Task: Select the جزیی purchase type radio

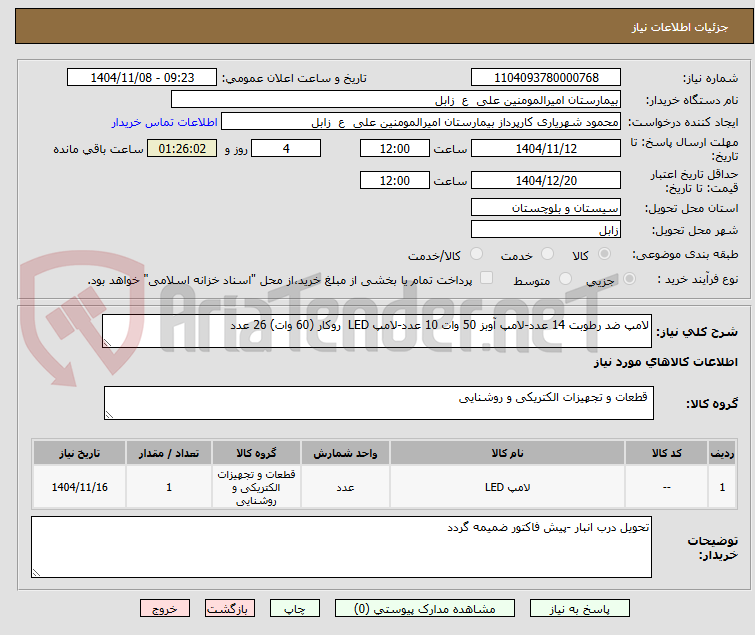Action: point(629,279)
